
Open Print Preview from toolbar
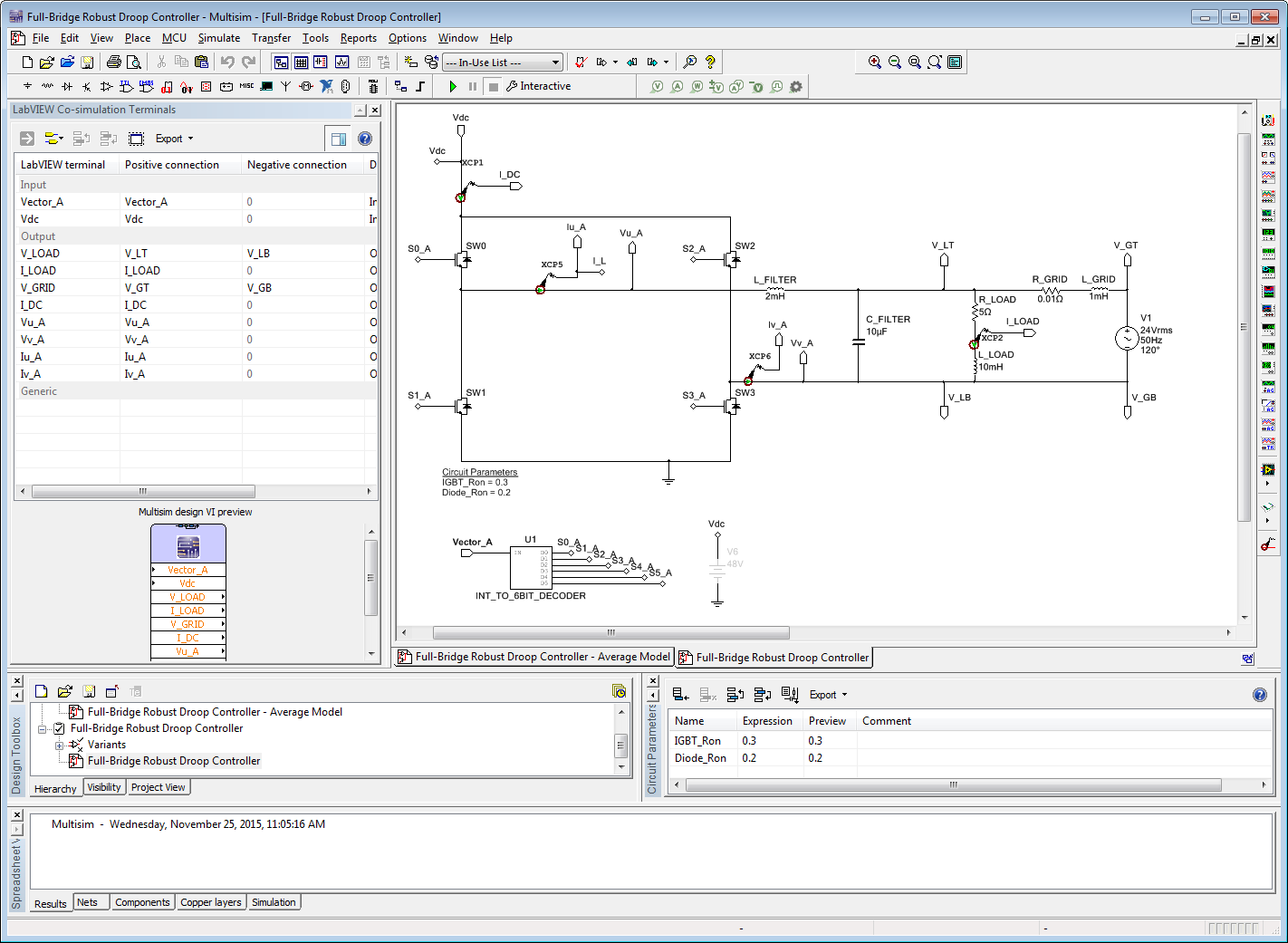coord(133,63)
